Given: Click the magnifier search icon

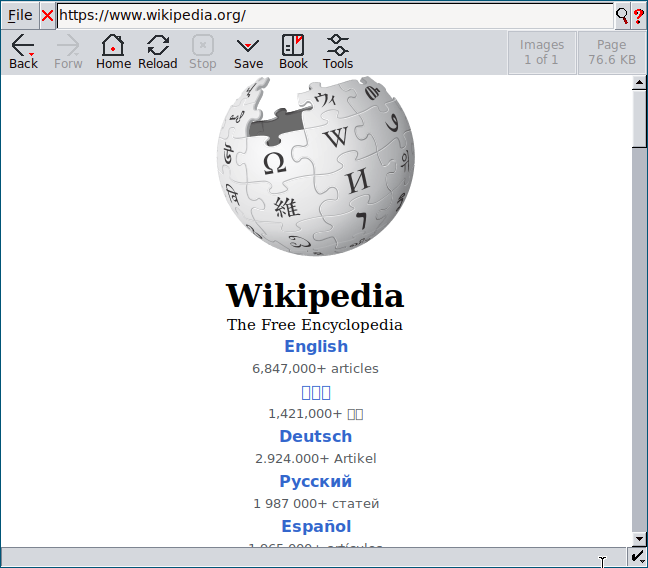Looking at the screenshot, I should point(622,16).
